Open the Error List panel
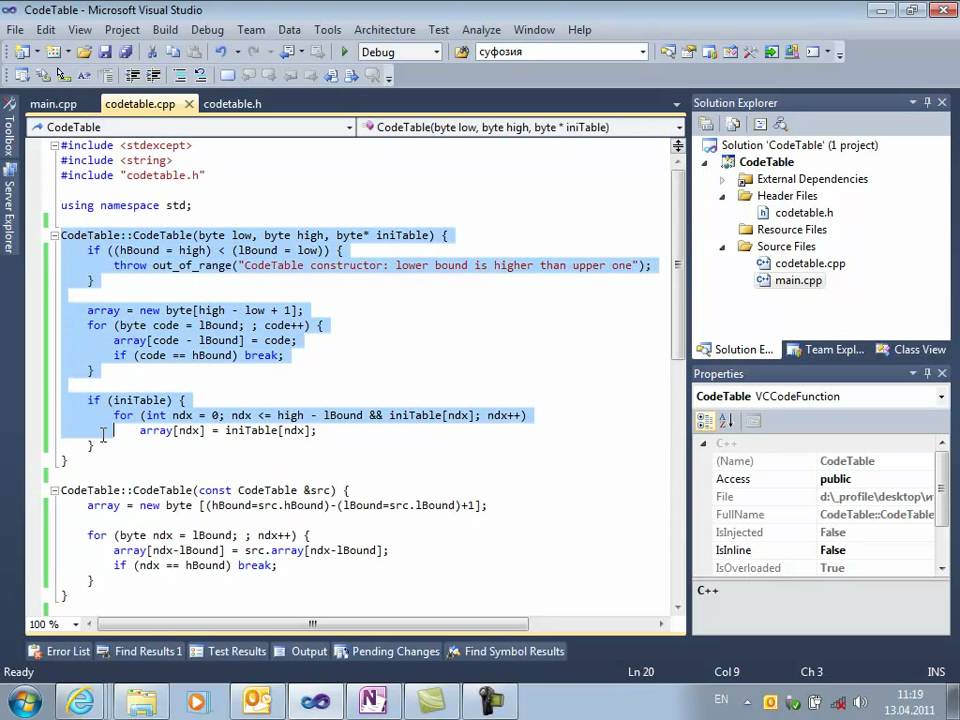Screen dimensions: 960x720 point(60,651)
